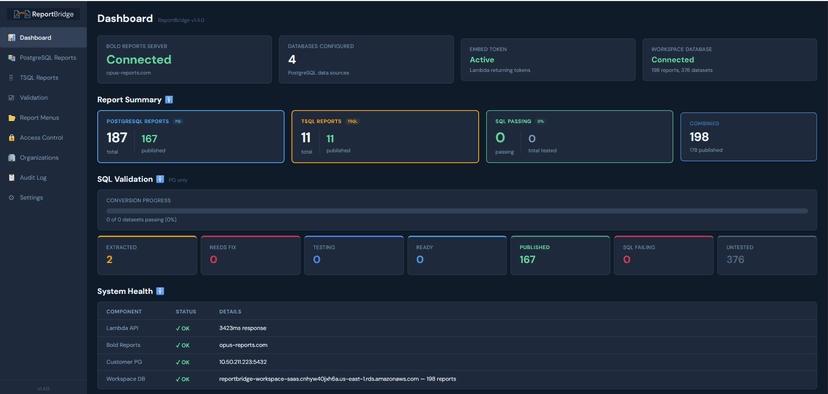View the Audit Log
This screenshot has height=394, width=828.
(x=43, y=178)
